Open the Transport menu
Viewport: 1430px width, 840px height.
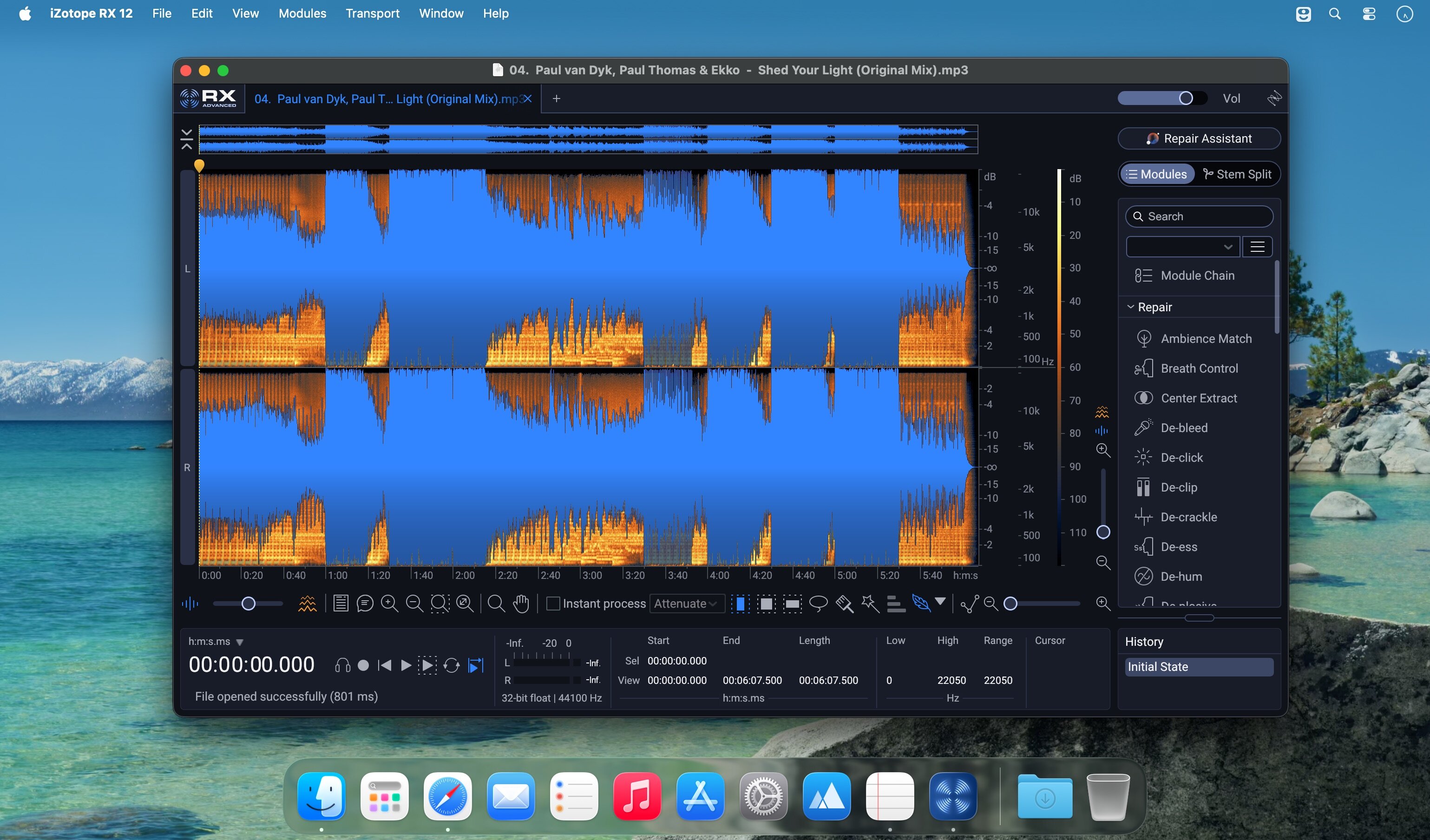pyautogui.click(x=372, y=13)
